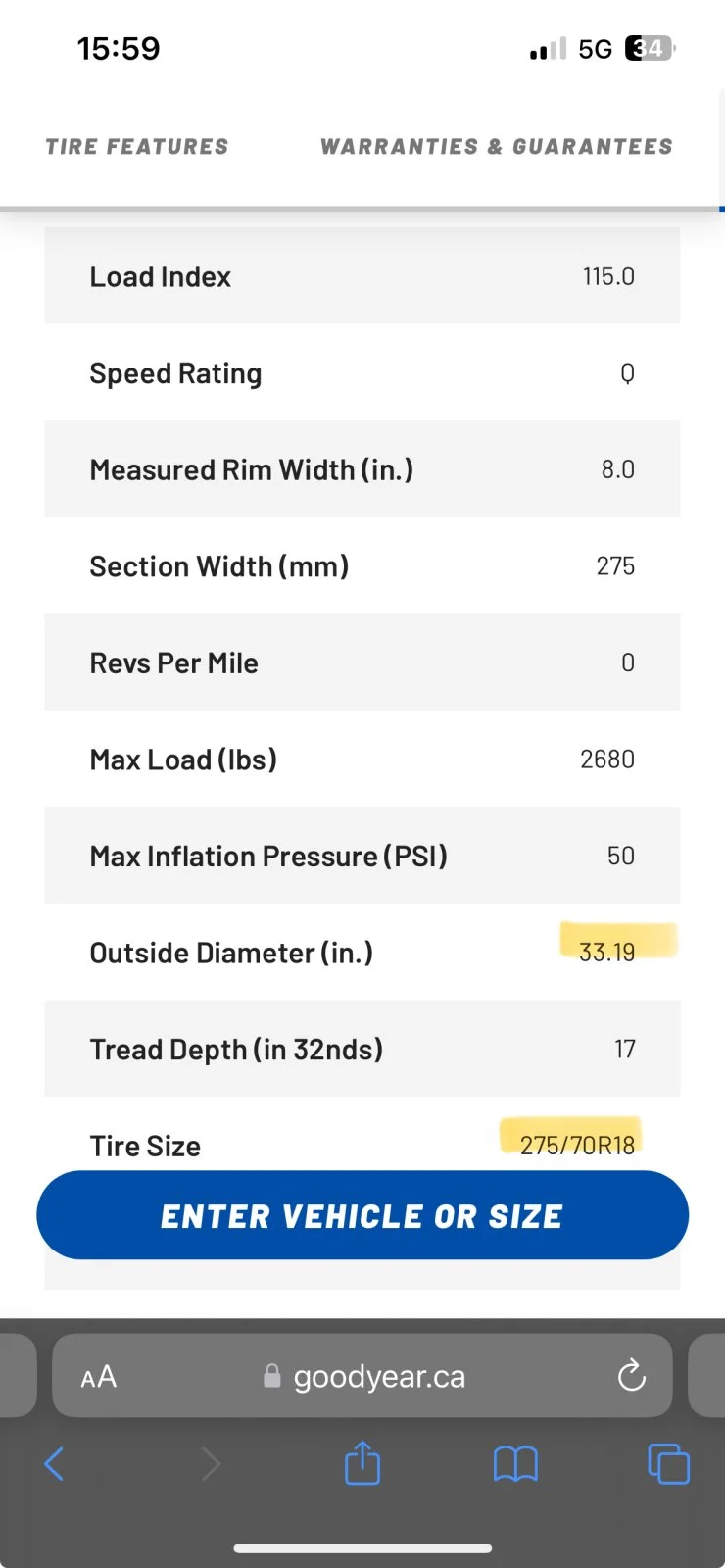
Task: Open the bookmarks book icon
Action: tap(515, 1464)
